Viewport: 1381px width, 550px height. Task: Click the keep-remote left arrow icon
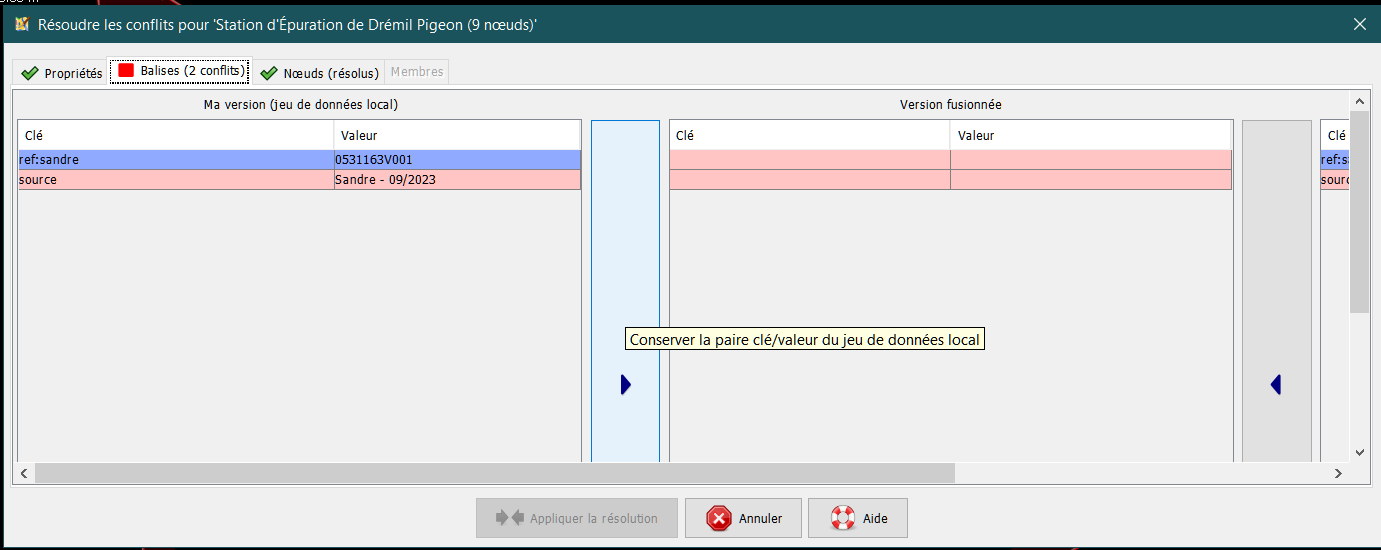(x=1276, y=385)
